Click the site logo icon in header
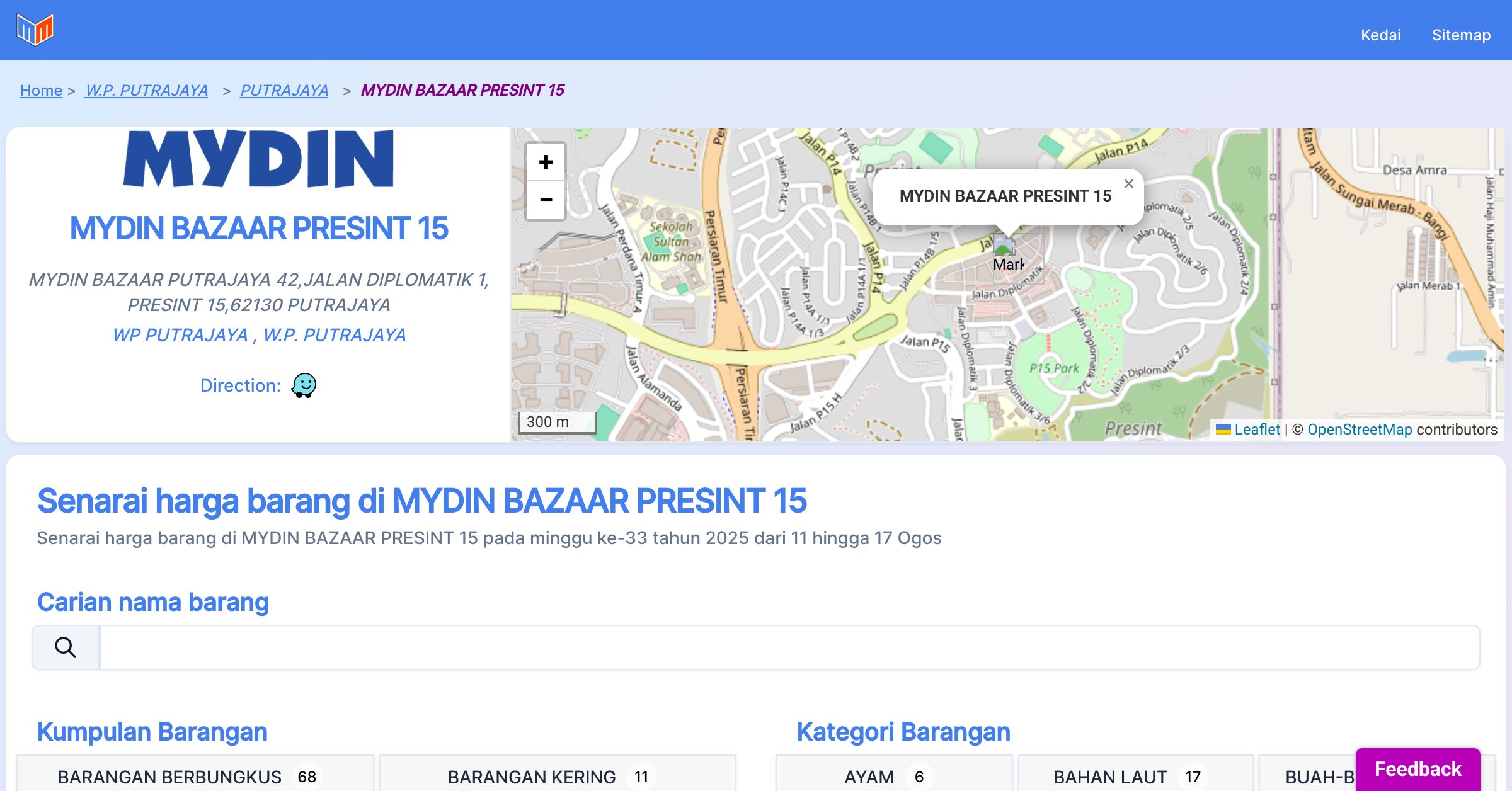Image resolution: width=1512 pixels, height=791 pixels. click(35, 30)
